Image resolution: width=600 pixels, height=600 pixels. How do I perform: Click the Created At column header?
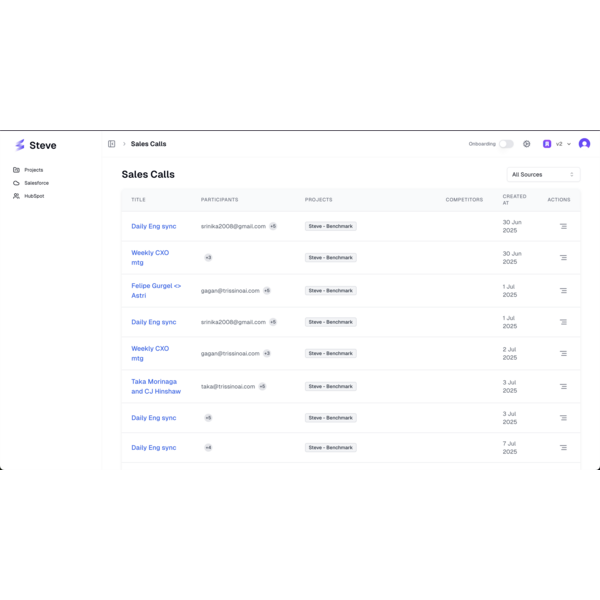(514, 200)
